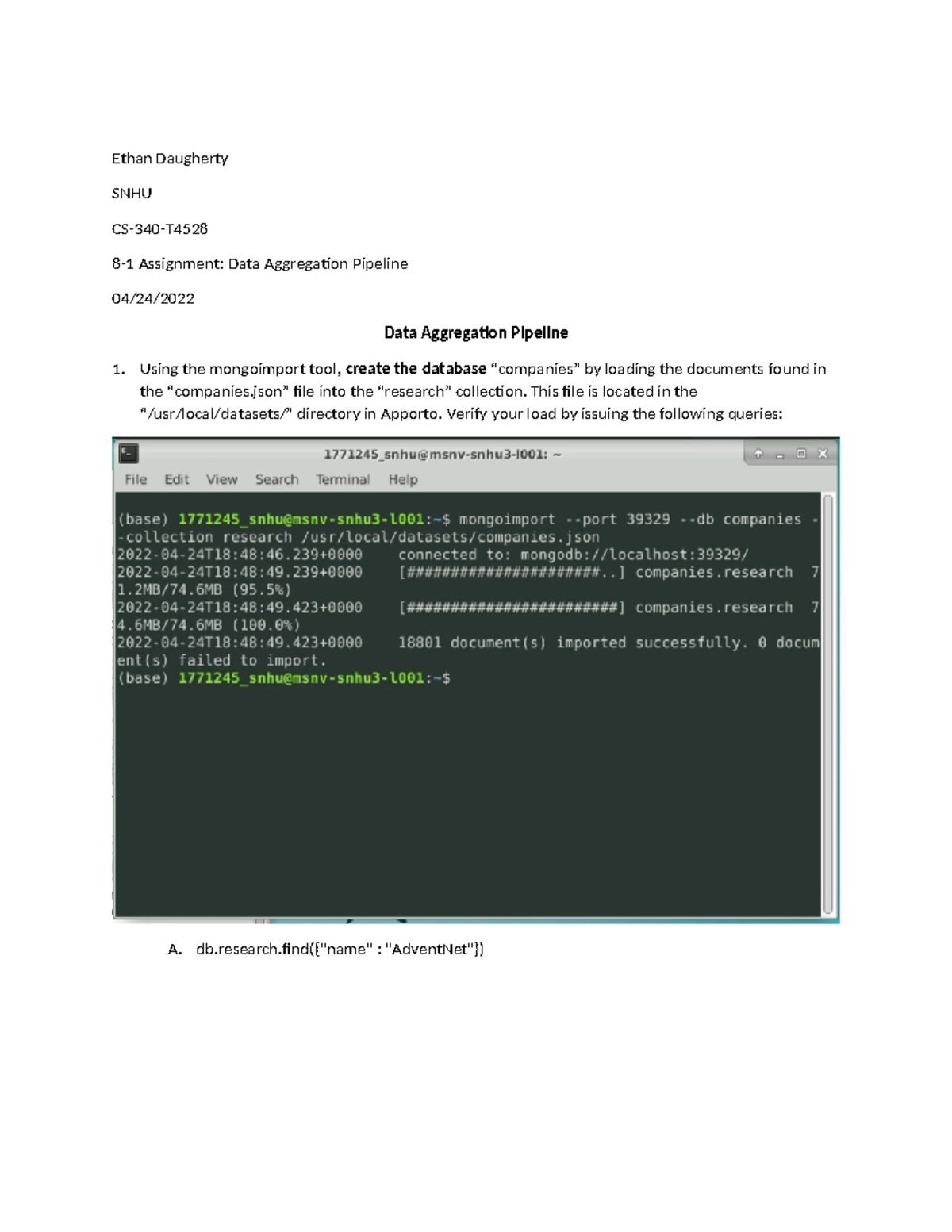Image resolution: width=952 pixels, height=1232 pixels.
Task: Select the db.research.find AdventNet query text
Action: click(340, 949)
